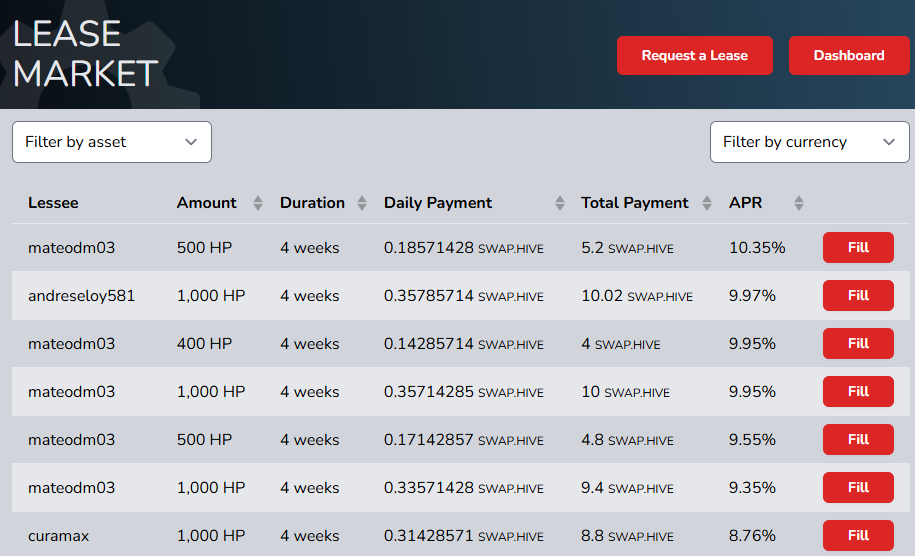Sort table by Total Payment arrows

click(707, 203)
